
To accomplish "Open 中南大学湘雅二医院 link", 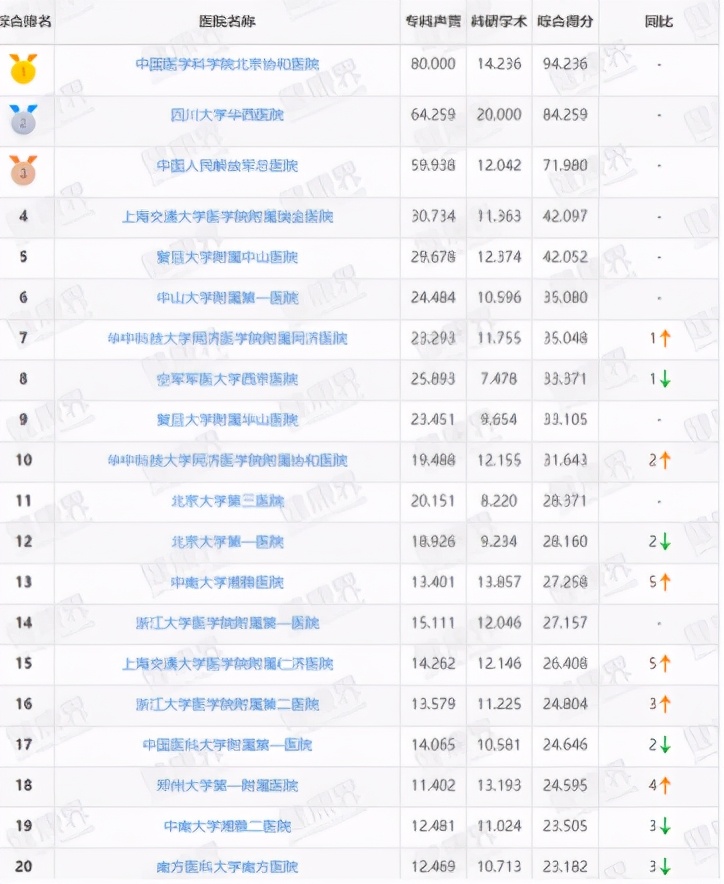I will click(x=227, y=826).
